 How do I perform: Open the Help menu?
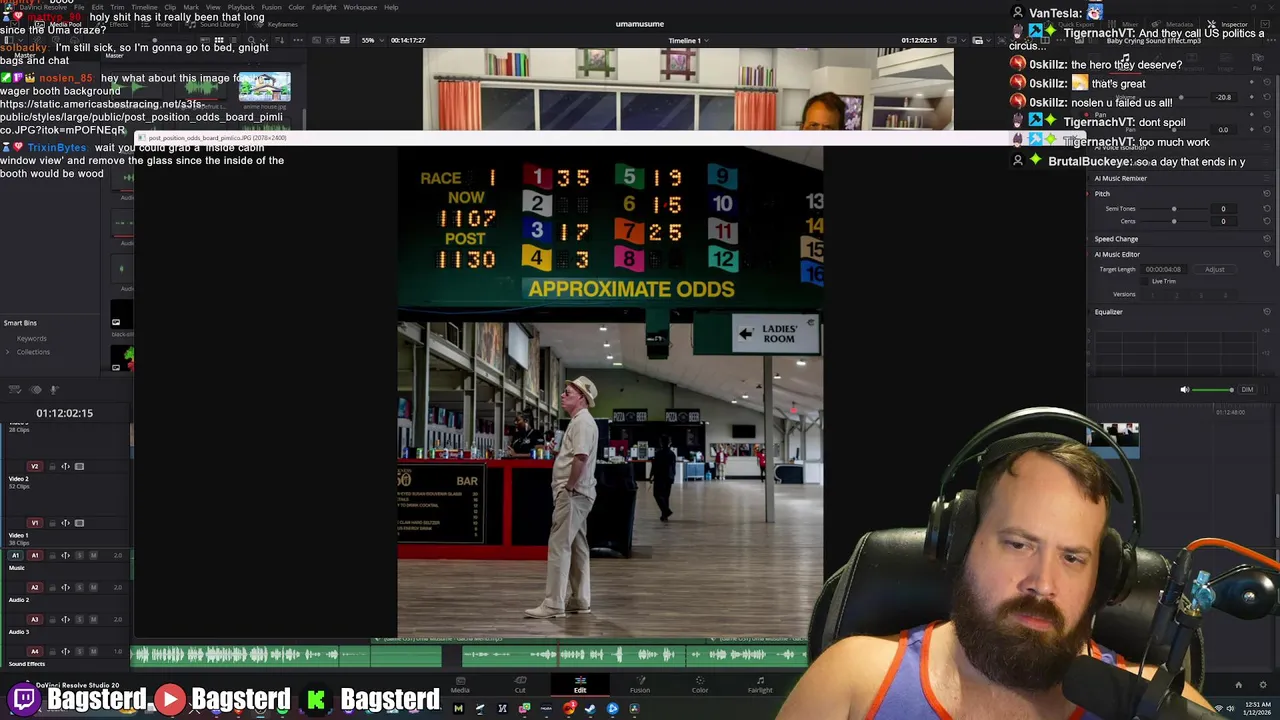pyautogui.click(x=391, y=7)
